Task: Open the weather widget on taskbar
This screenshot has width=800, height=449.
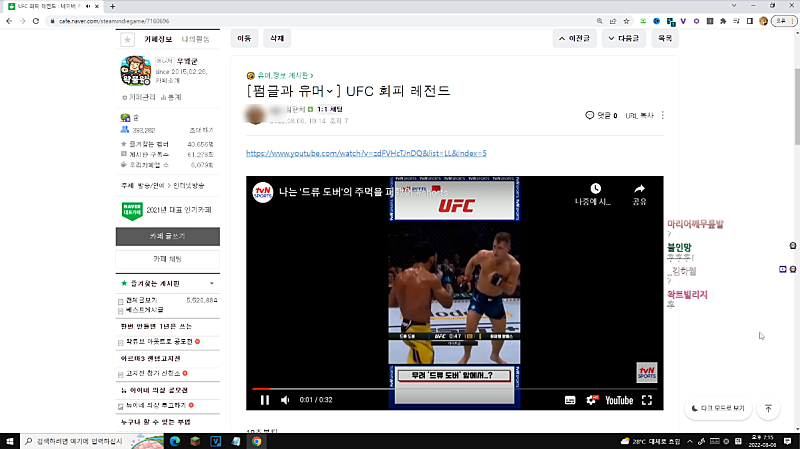Action: (651, 441)
